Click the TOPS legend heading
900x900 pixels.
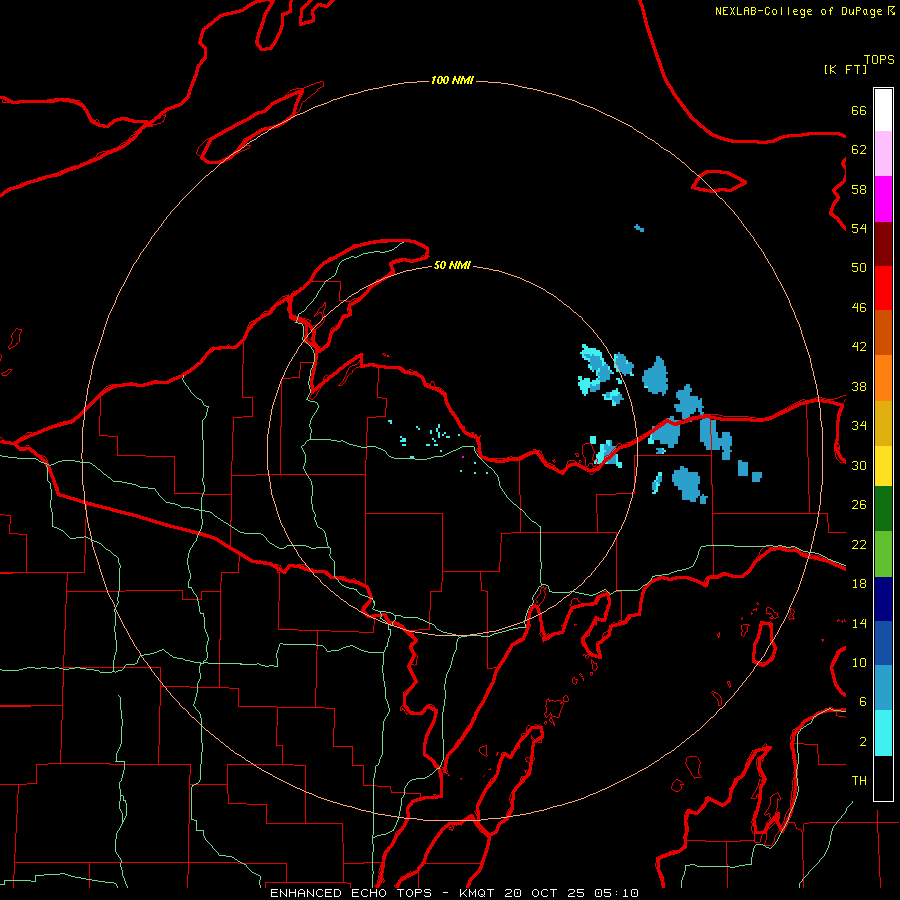coord(879,60)
